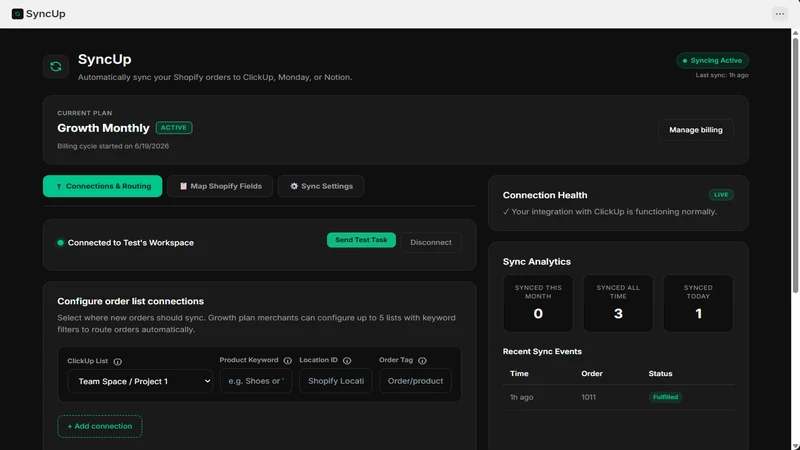This screenshot has height=450, width=800.
Task: Click the LIVE badge in Connection Health
Action: (x=721, y=194)
